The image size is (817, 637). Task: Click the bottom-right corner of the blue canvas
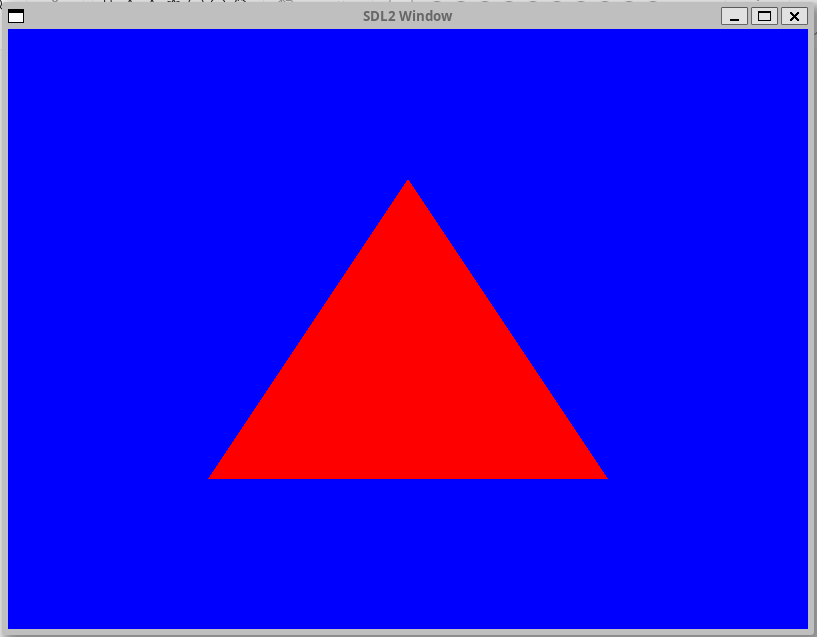click(804, 626)
